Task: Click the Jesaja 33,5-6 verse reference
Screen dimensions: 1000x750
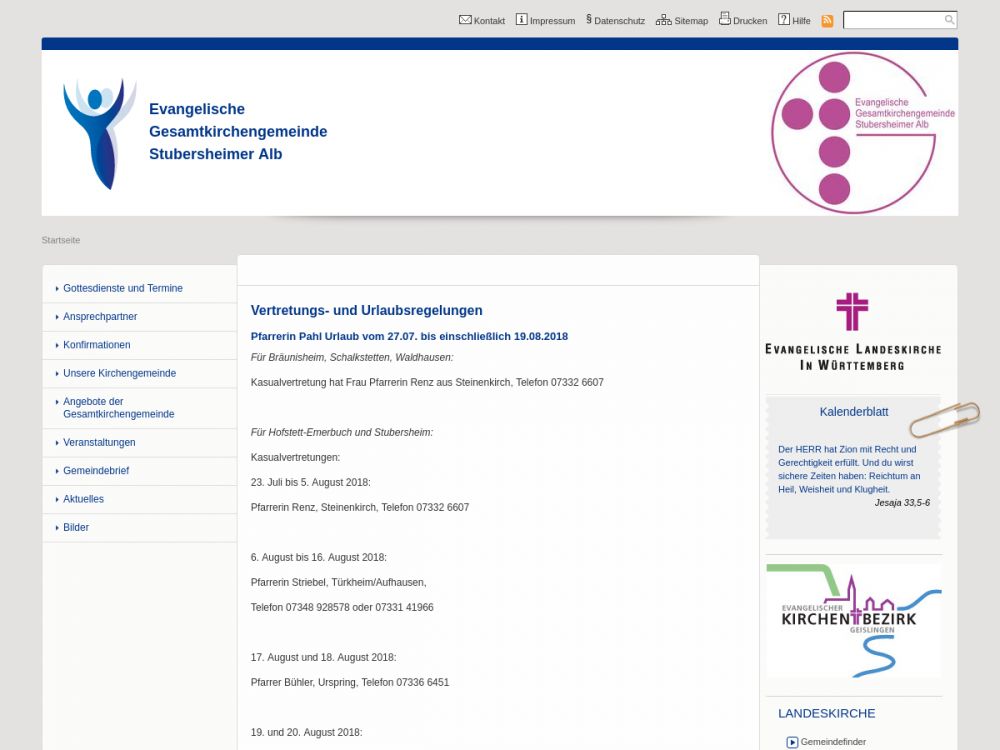Action: click(x=901, y=503)
